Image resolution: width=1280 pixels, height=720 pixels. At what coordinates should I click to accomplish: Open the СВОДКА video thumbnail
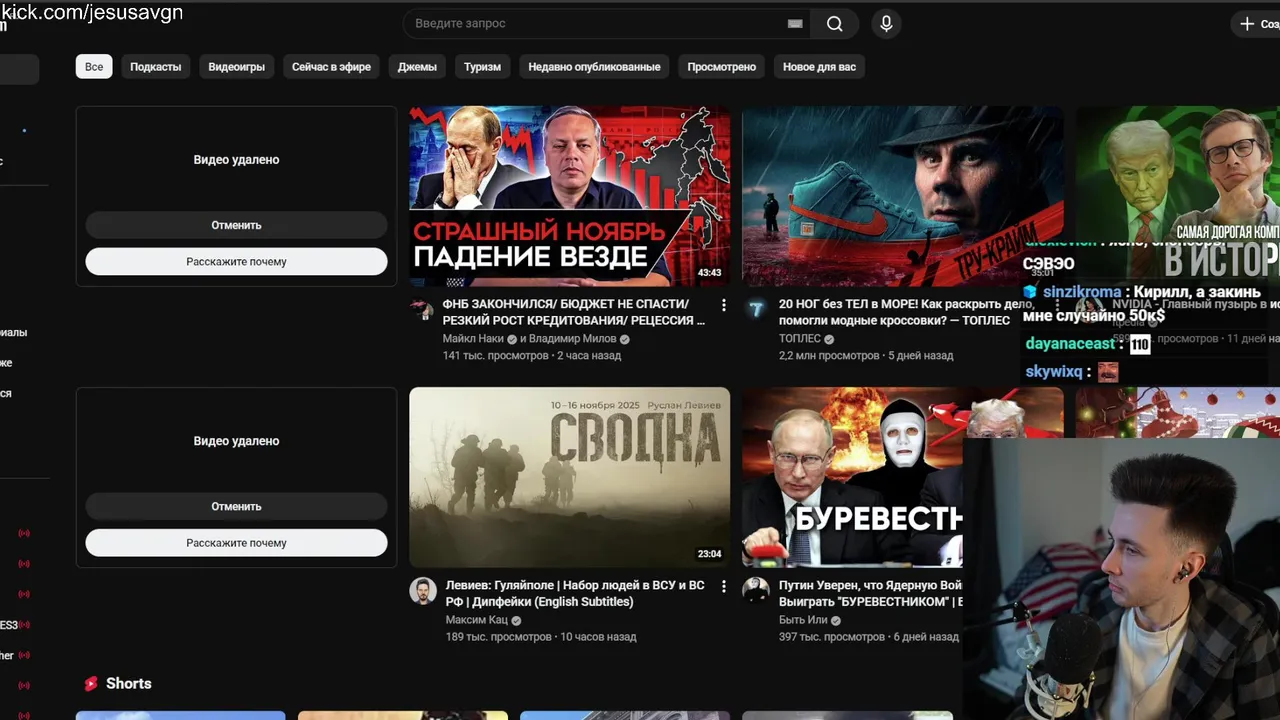[x=569, y=477]
